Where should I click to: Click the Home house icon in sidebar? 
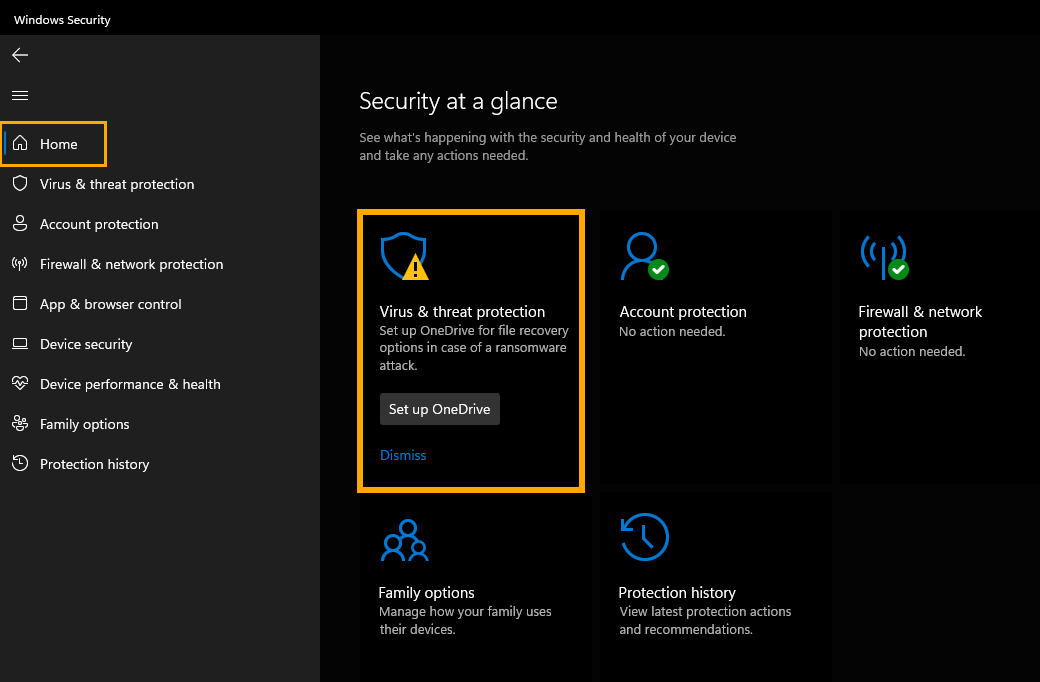[20, 143]
